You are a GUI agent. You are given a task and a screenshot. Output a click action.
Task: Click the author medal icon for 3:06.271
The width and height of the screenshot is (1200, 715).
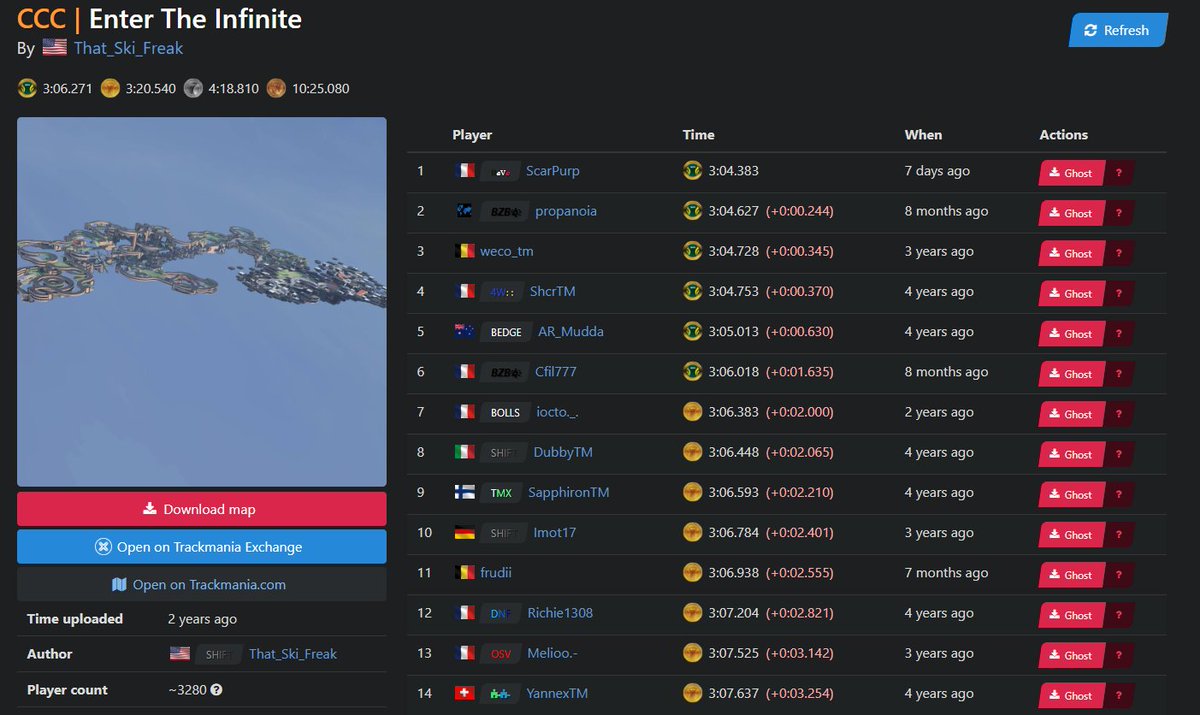27,88
